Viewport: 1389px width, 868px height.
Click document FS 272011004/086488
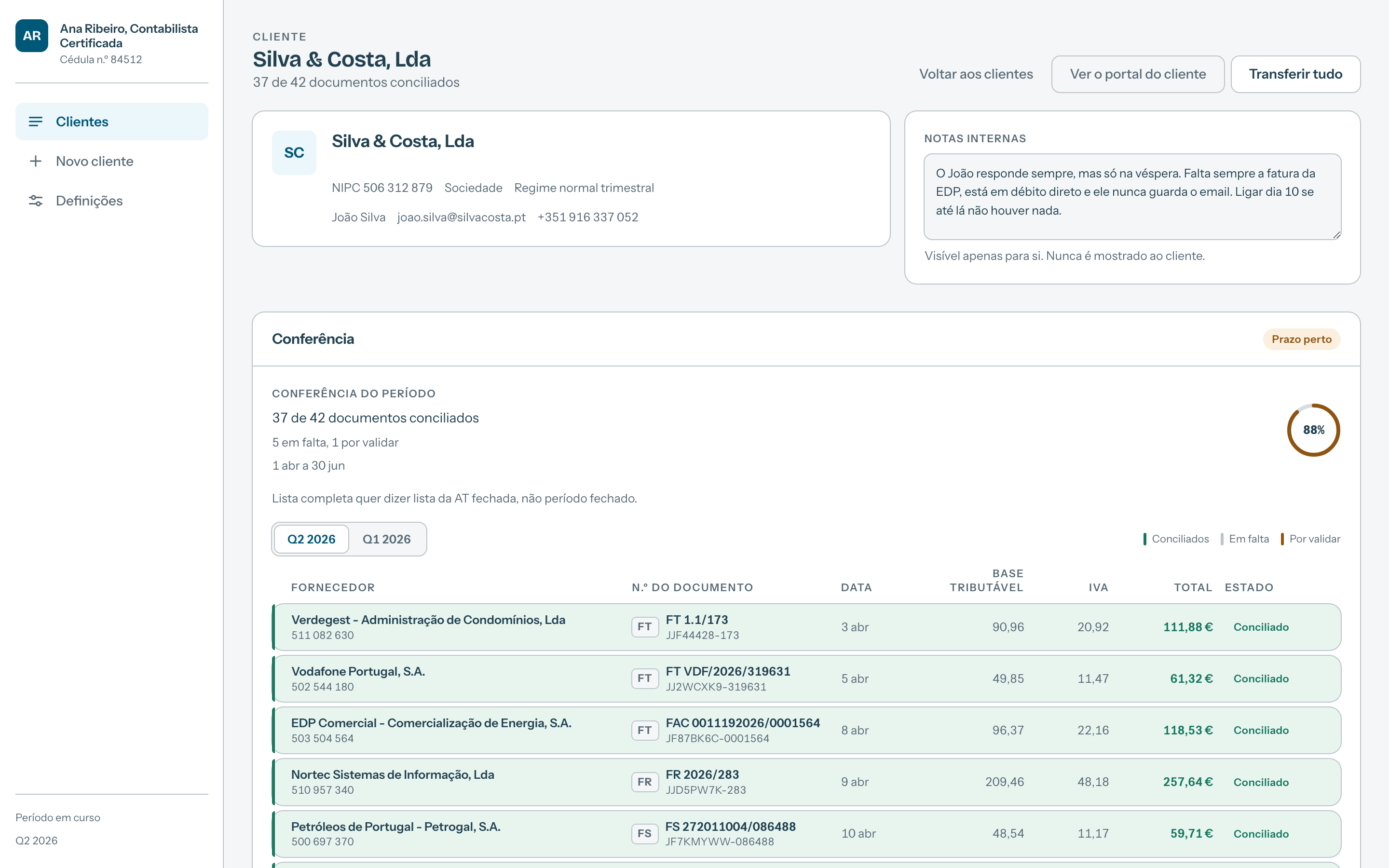730,827
